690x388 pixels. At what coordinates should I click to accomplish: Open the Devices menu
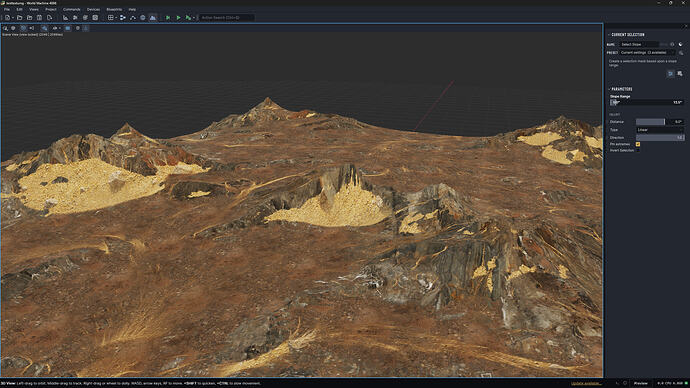93,9
